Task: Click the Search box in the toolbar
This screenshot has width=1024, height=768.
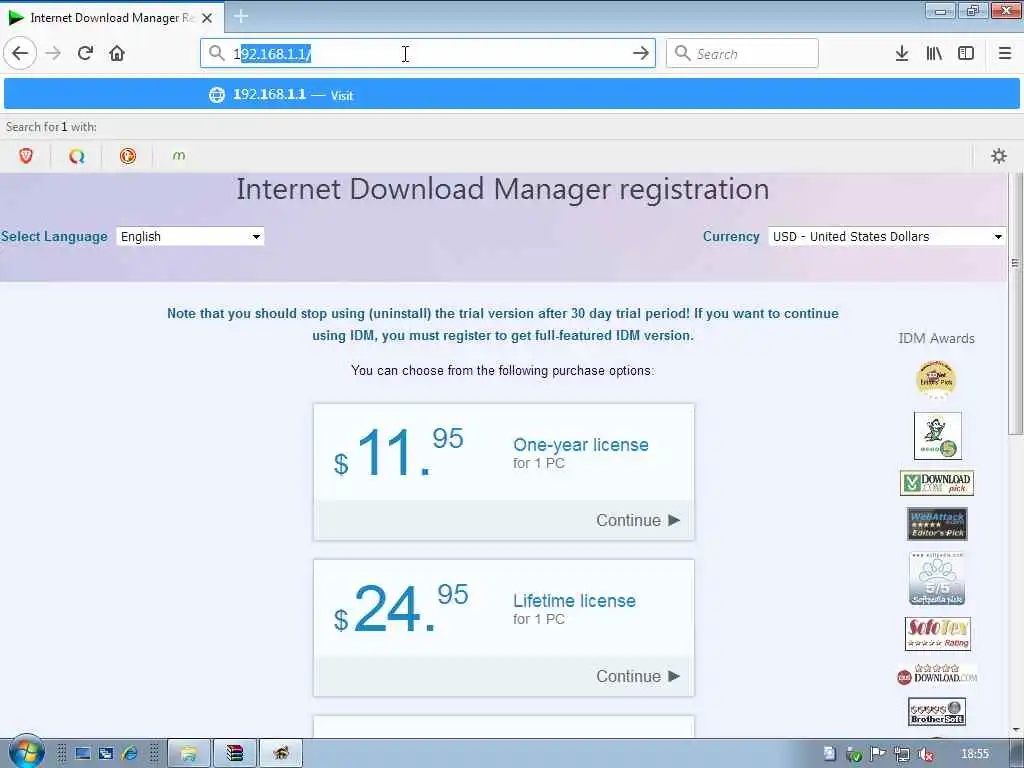Action: 742,54
